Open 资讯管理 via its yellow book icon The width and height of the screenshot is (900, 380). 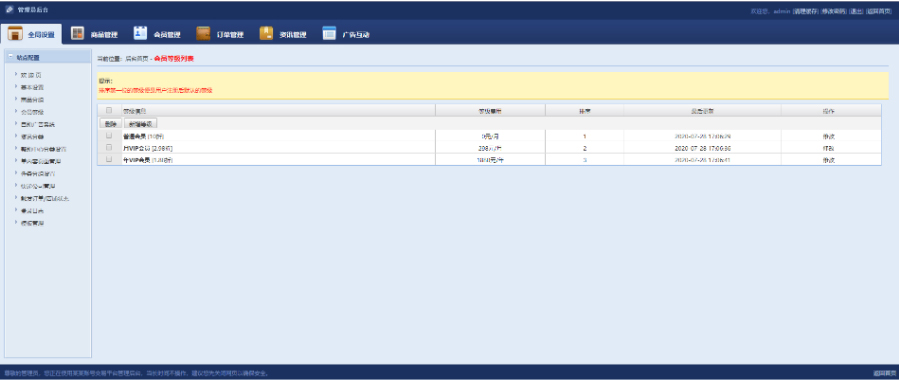tap(266, 33)
